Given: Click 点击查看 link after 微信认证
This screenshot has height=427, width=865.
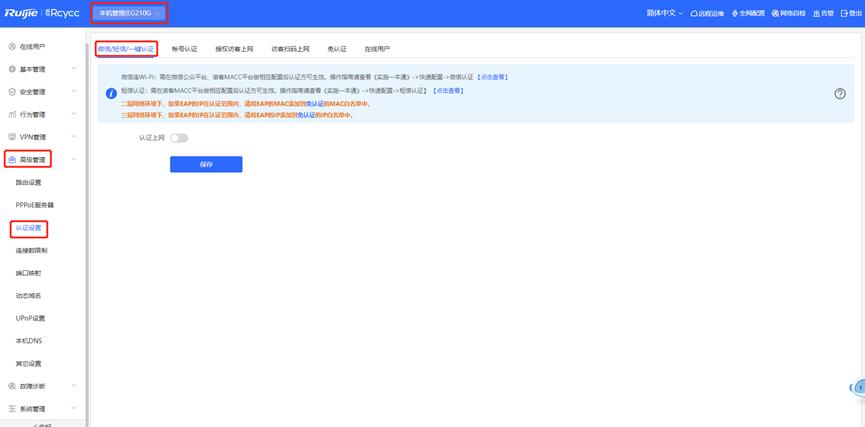Looking at the screenshot, I should click(493, 77).
